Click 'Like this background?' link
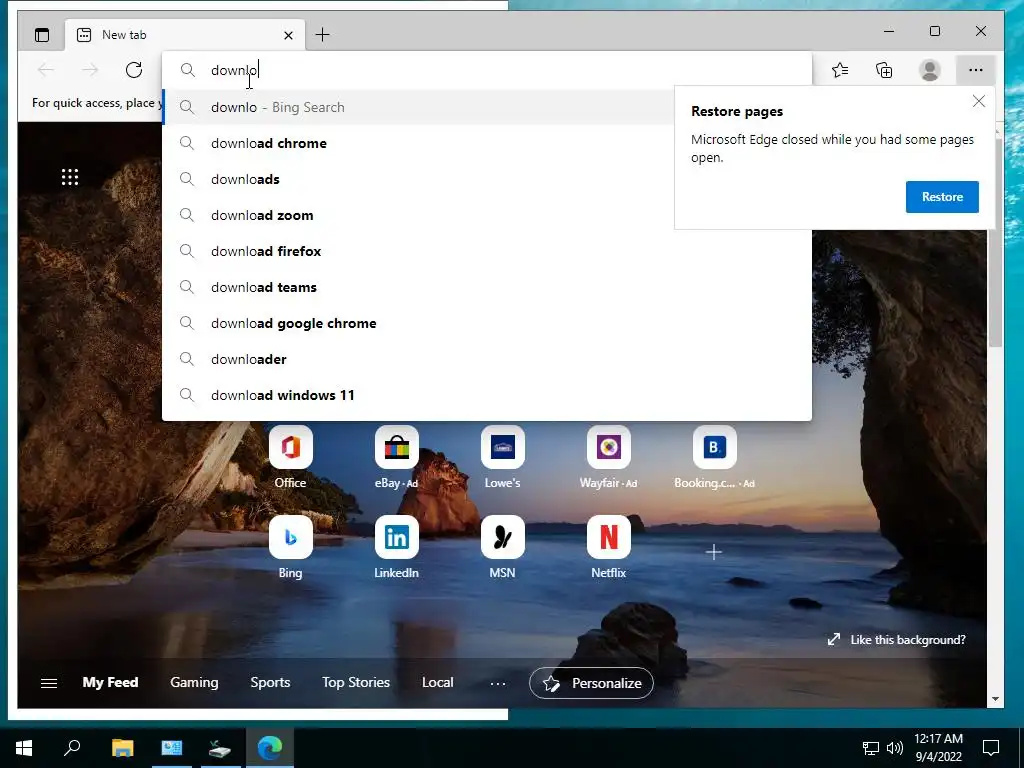The height and width of the screenshot is (768, 1024). (x=897, y=640)
